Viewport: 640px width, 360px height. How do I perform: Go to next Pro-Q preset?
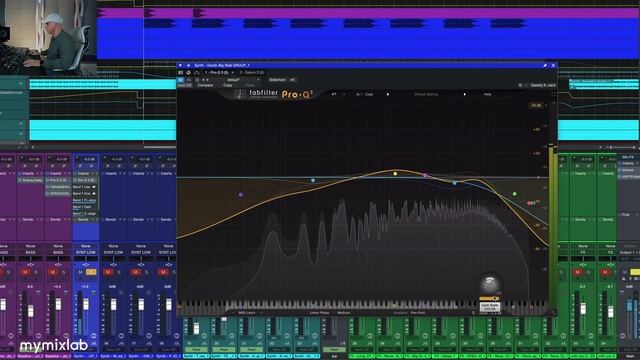pyautogui.click(x=464, y=94)
